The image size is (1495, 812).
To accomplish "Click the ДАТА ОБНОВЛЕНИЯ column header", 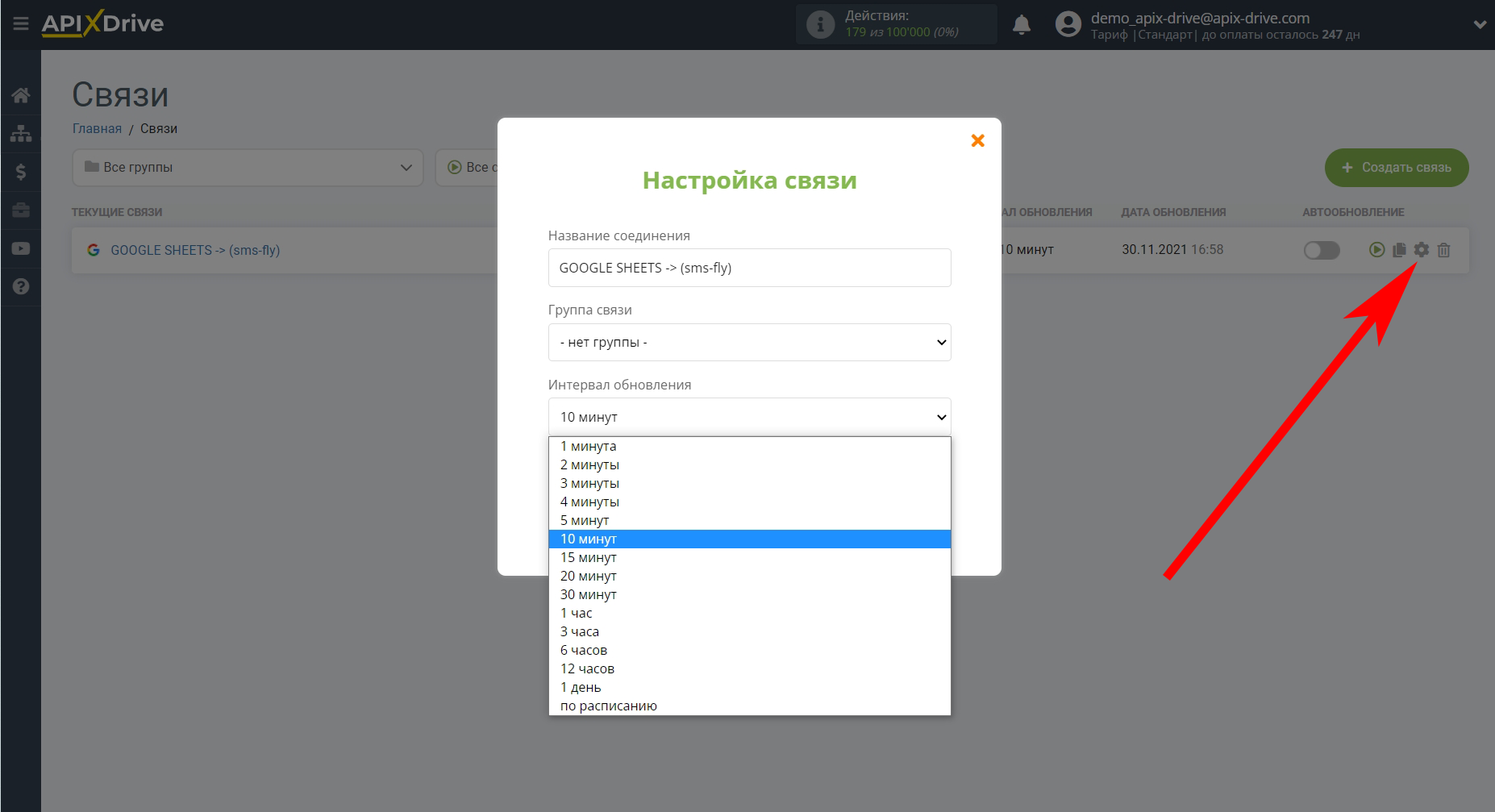I will point(1173,212).
